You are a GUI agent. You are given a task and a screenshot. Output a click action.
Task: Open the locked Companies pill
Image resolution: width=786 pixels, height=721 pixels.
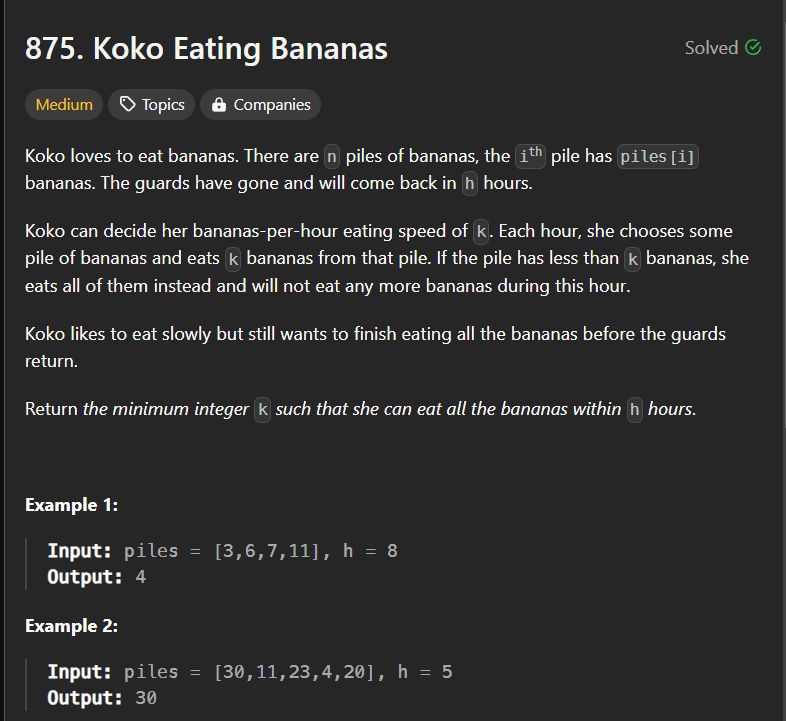pyautogui.click(x=261, y=104)
